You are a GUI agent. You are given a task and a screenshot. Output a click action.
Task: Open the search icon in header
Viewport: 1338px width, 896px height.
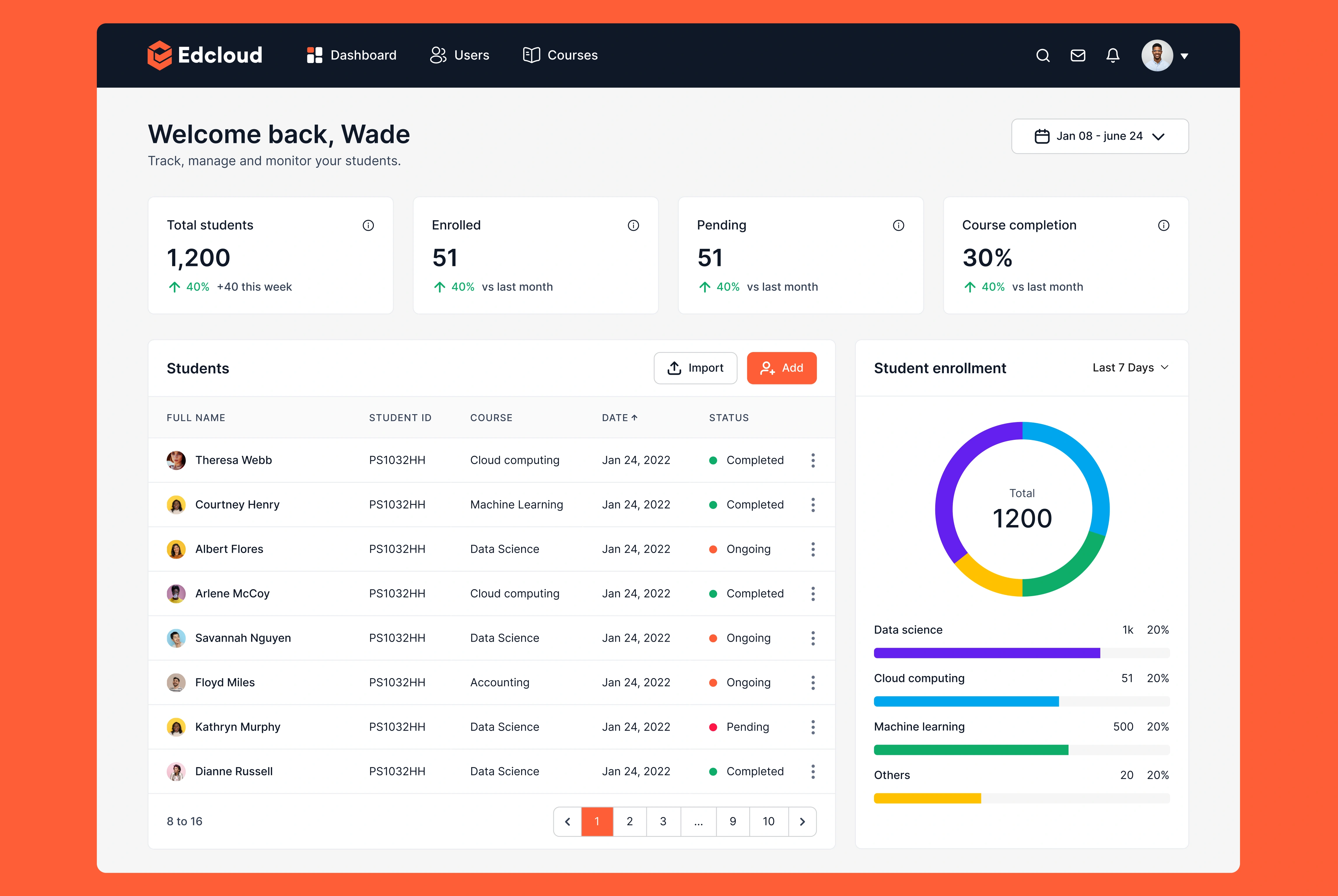point(1043,55)
